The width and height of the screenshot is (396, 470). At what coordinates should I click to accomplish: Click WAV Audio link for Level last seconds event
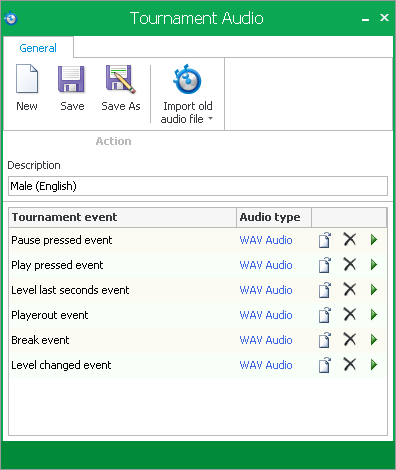[x=266, y=290]
